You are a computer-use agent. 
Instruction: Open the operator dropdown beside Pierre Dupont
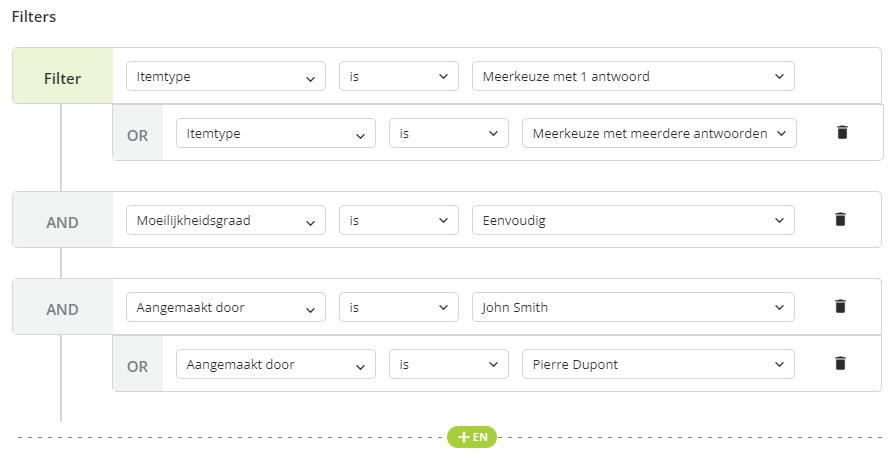449,364
